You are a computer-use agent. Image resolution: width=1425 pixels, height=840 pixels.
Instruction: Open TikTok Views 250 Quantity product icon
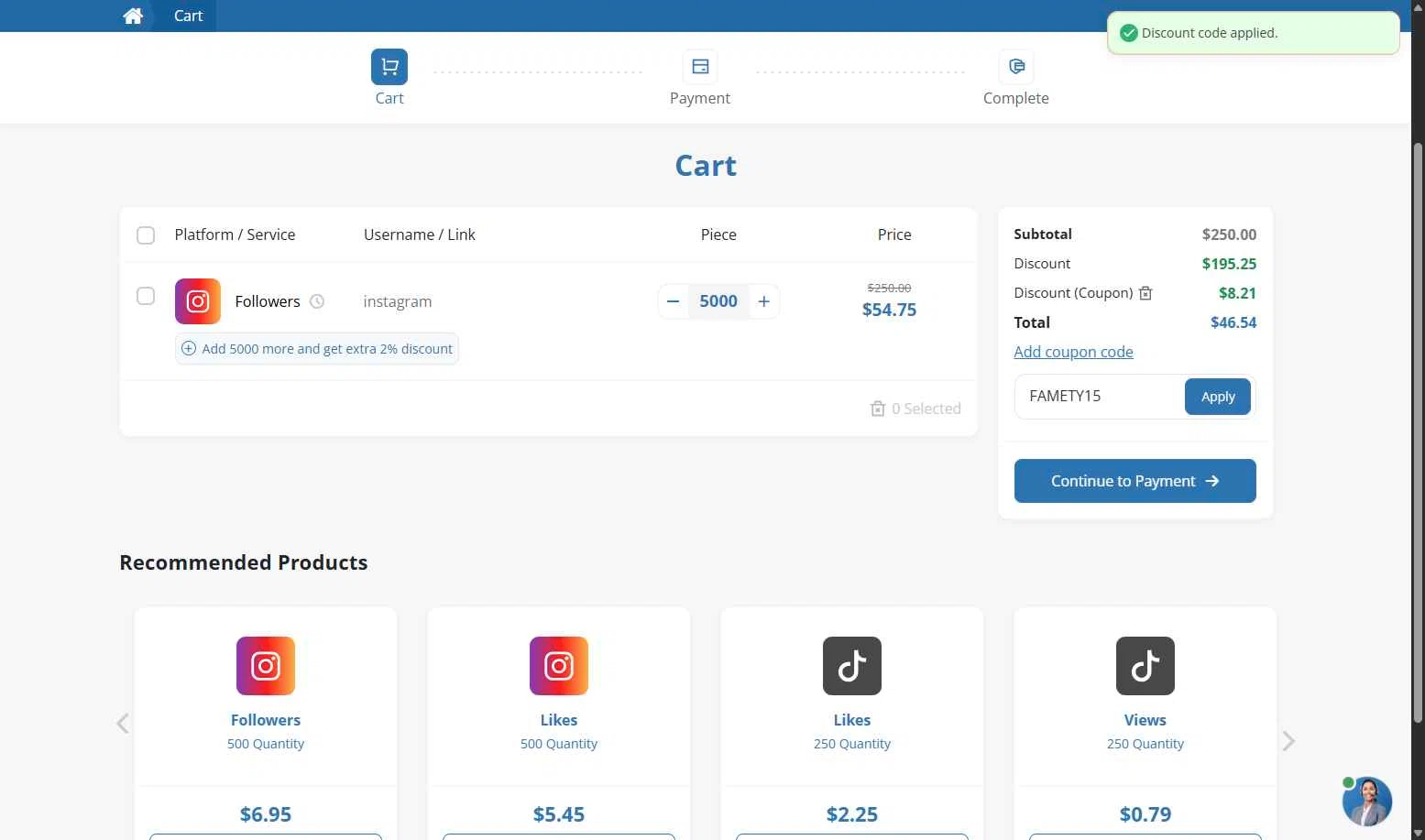click(x=1145, y=666)
